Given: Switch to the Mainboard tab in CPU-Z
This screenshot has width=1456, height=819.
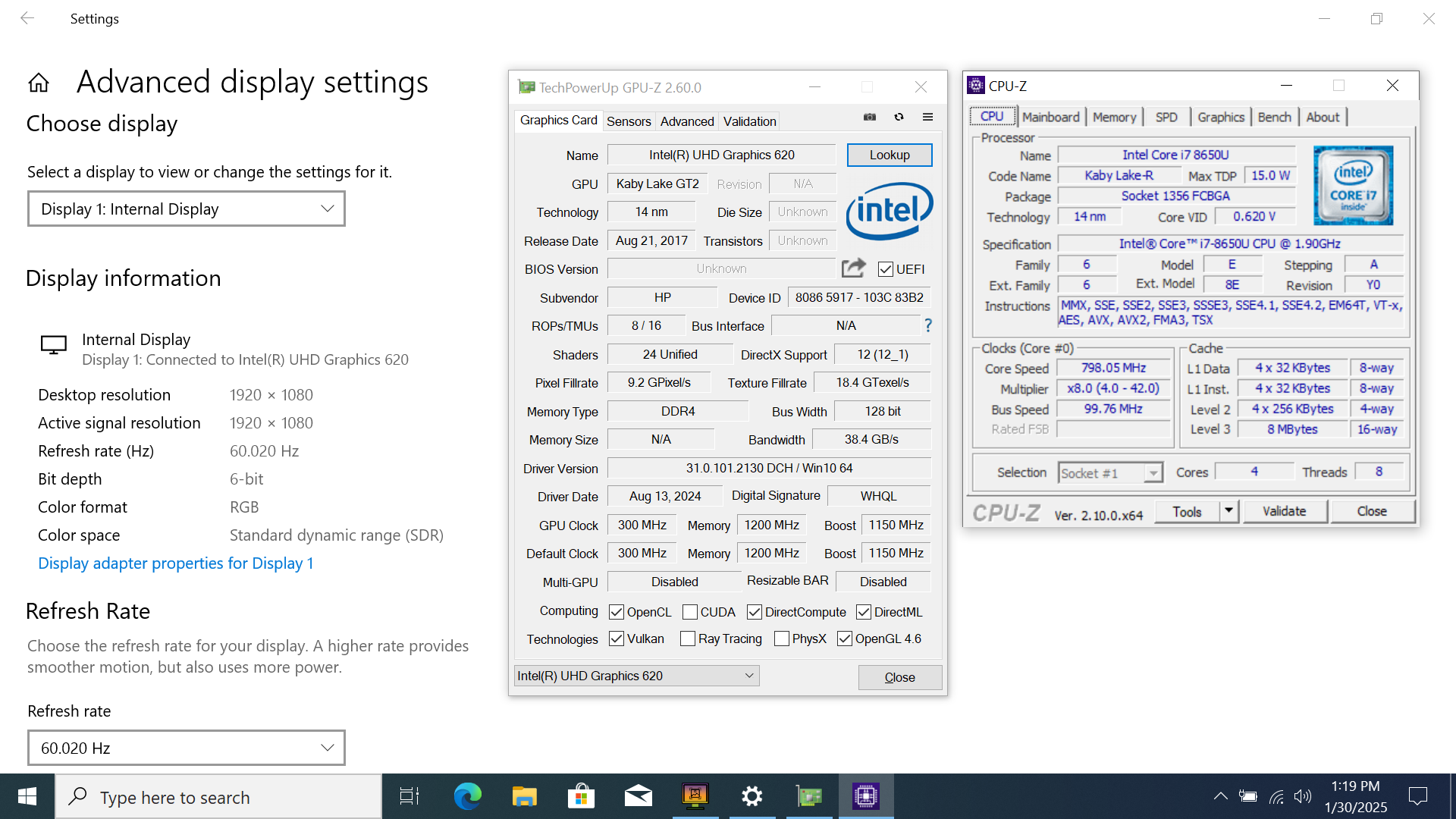Looking at the screenshot, I should click(x=1050, y=117).
